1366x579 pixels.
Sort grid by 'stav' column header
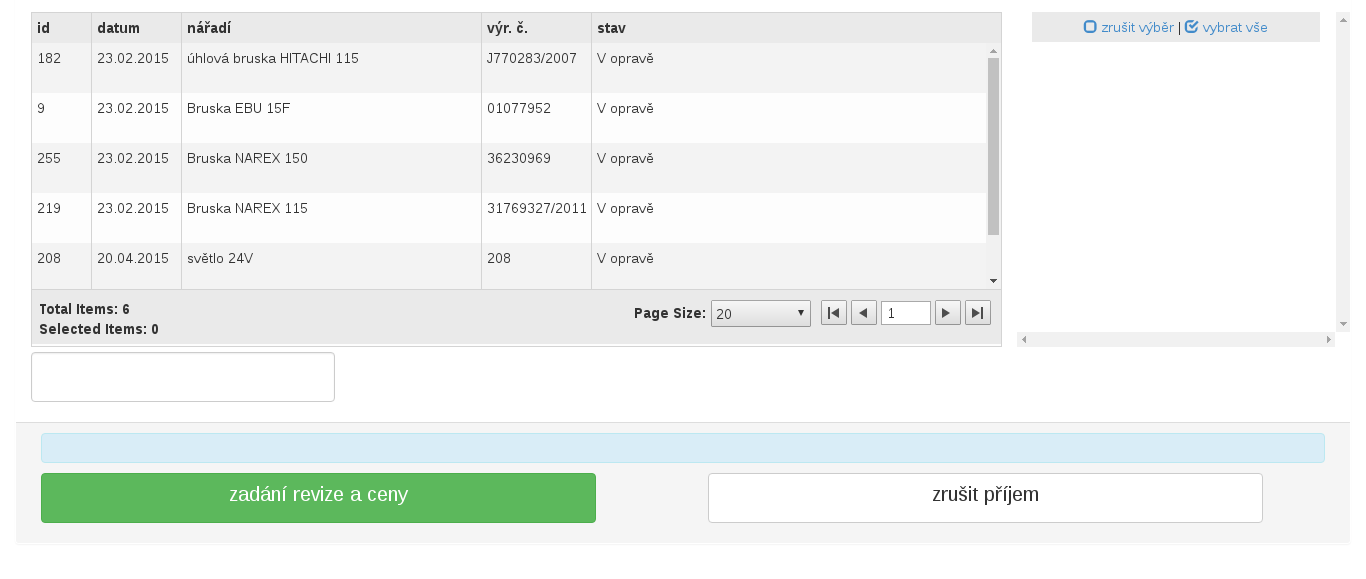(x=611, y=28)
